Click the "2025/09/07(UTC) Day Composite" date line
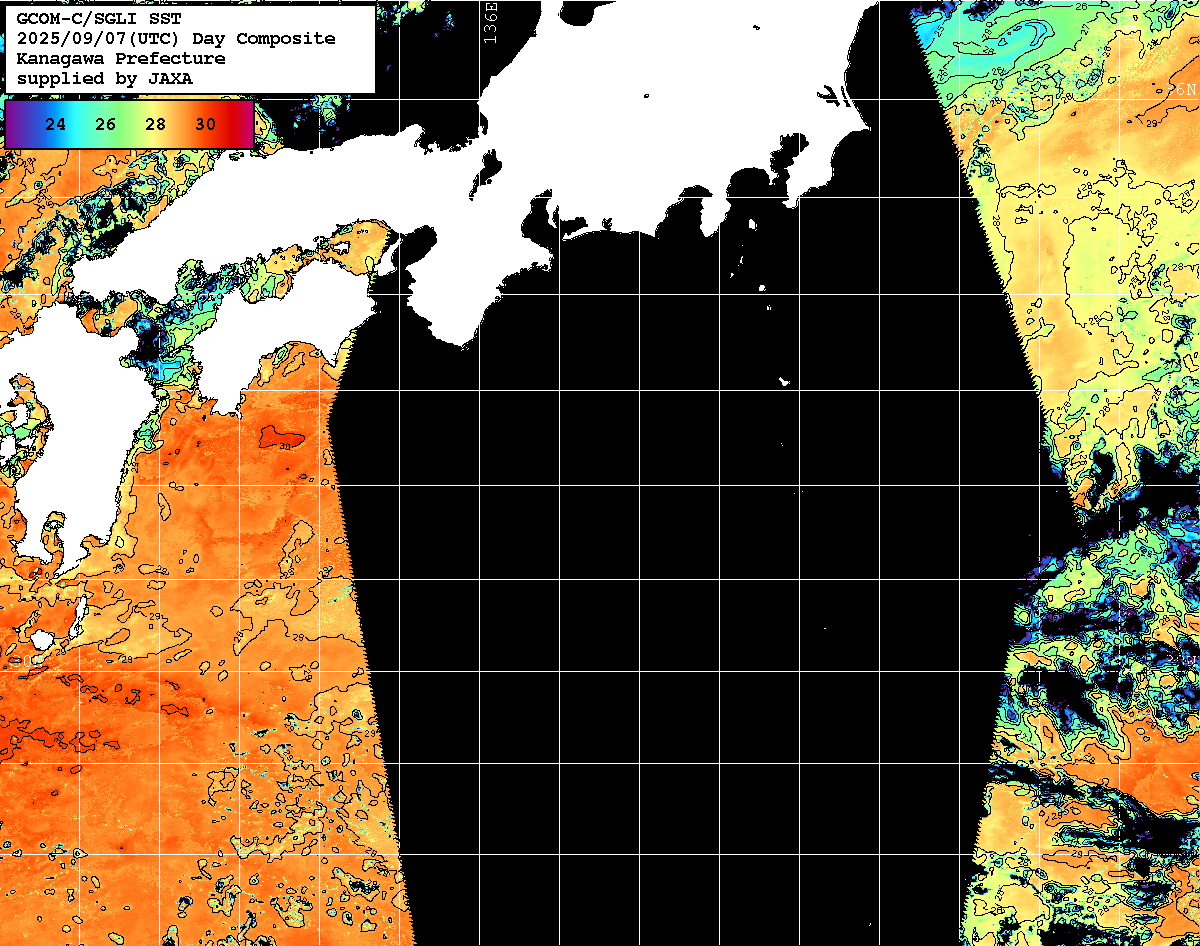 [x=176, y=38]
